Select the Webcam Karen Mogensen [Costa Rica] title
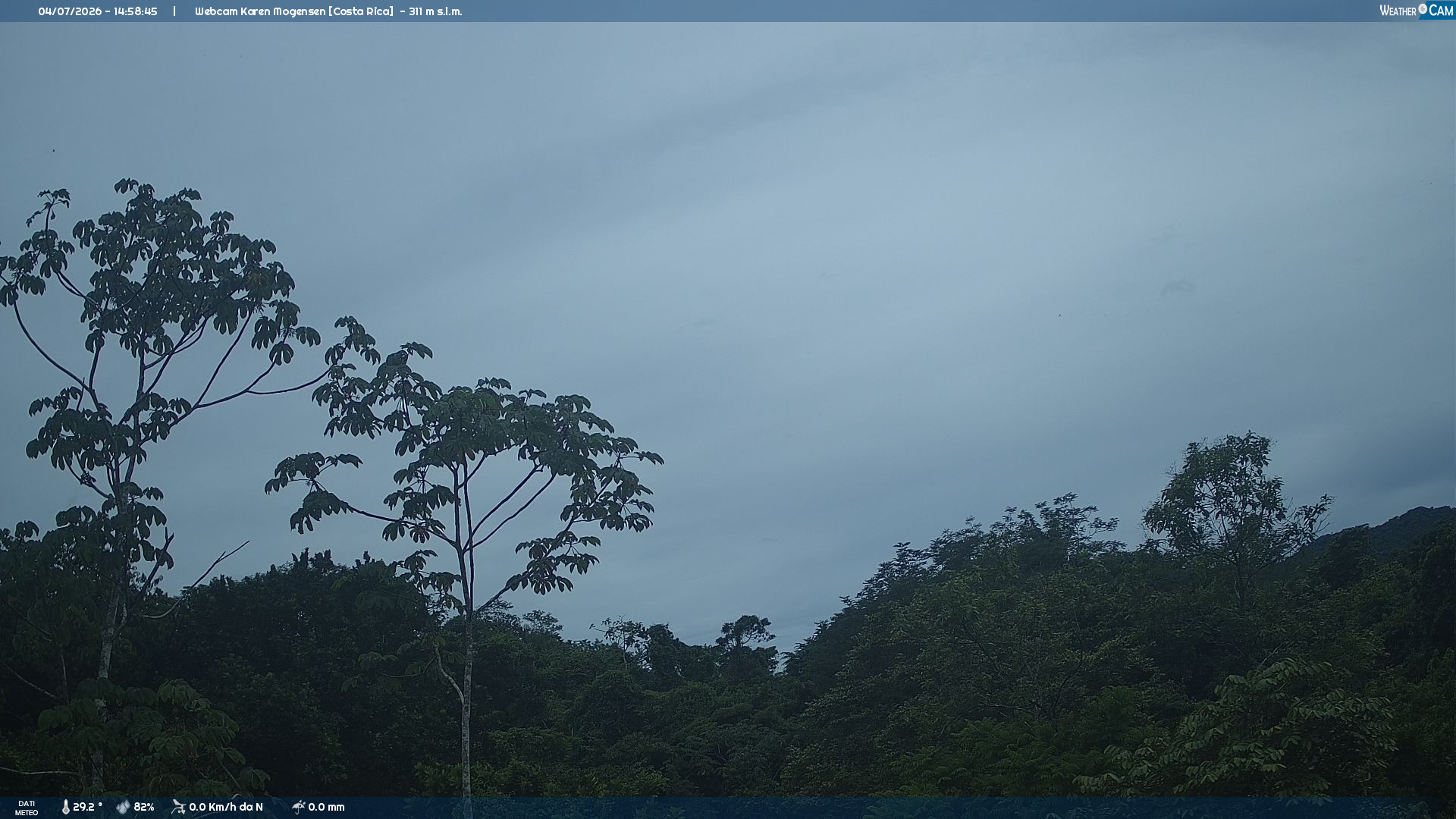This screenshot has height=819, width=1456. pos(294,11)
